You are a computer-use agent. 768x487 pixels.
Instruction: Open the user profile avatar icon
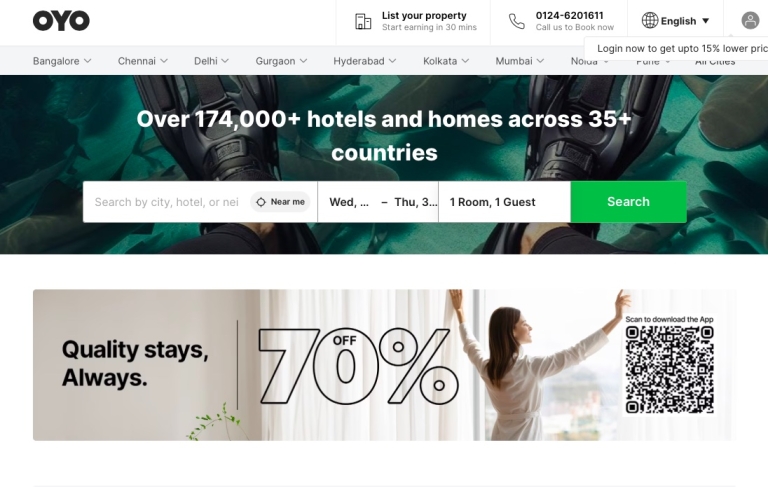click(750, 21)
